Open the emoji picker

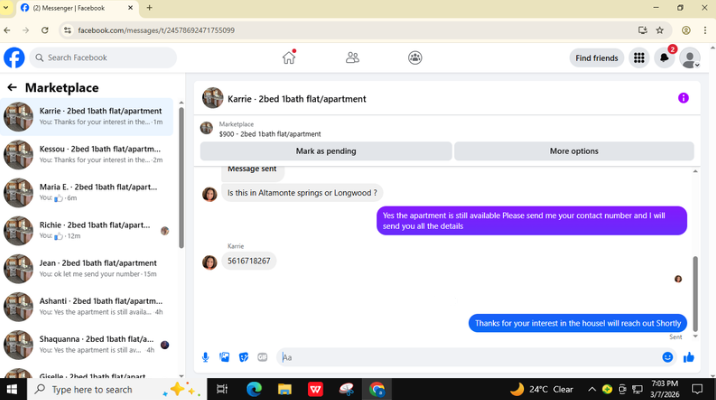[x=668, y=357]
